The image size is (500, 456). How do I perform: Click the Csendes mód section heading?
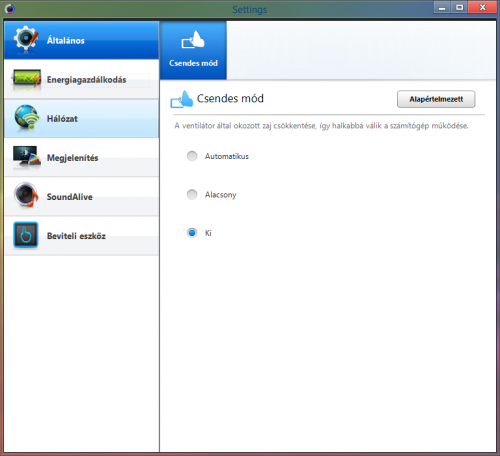pyautogui.click(x=230, y=99)
